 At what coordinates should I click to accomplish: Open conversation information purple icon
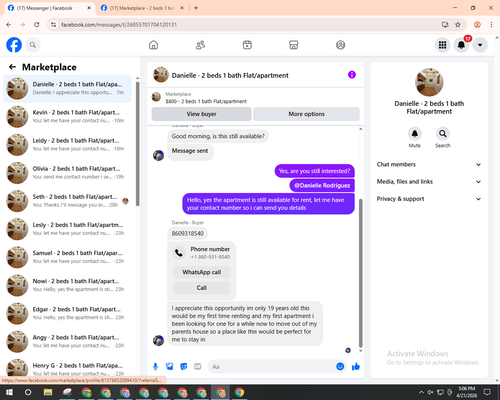click(352, 75)
